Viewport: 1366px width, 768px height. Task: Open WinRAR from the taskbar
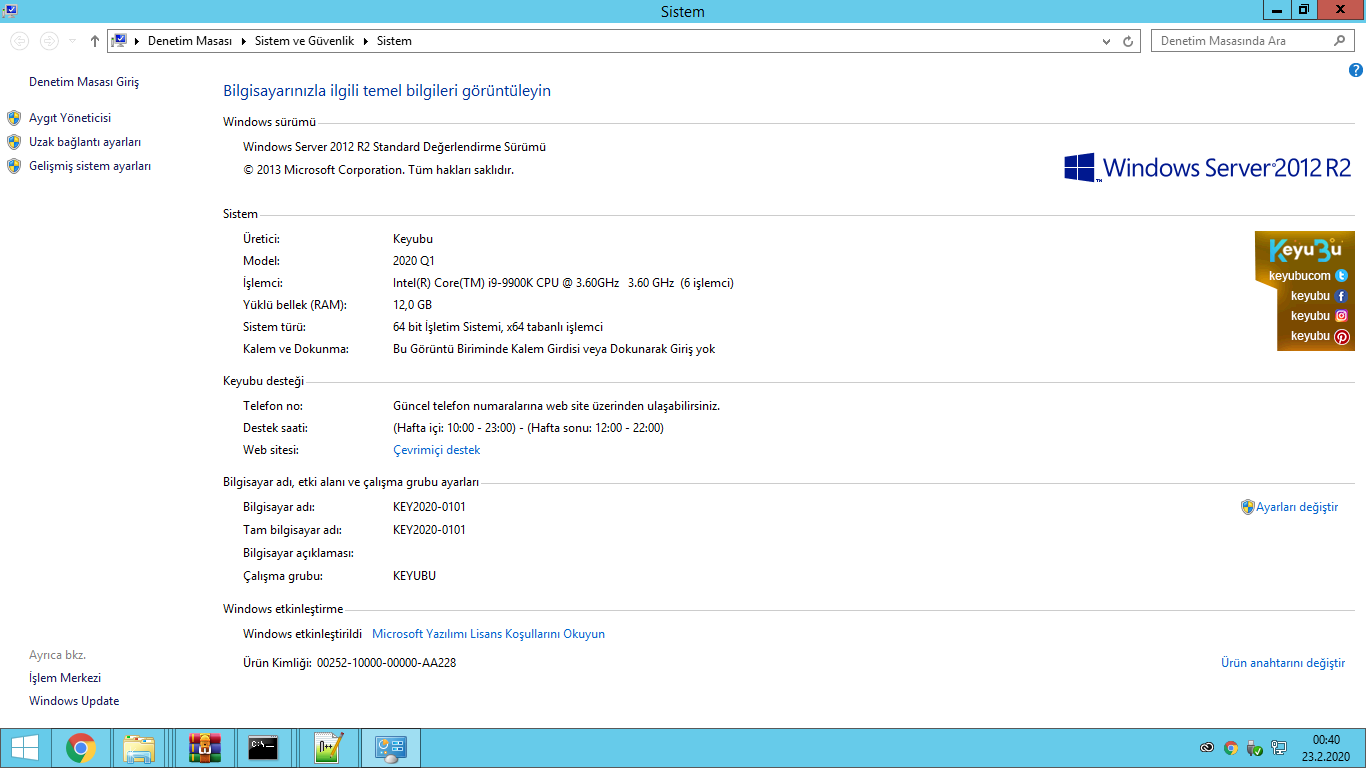204,748
